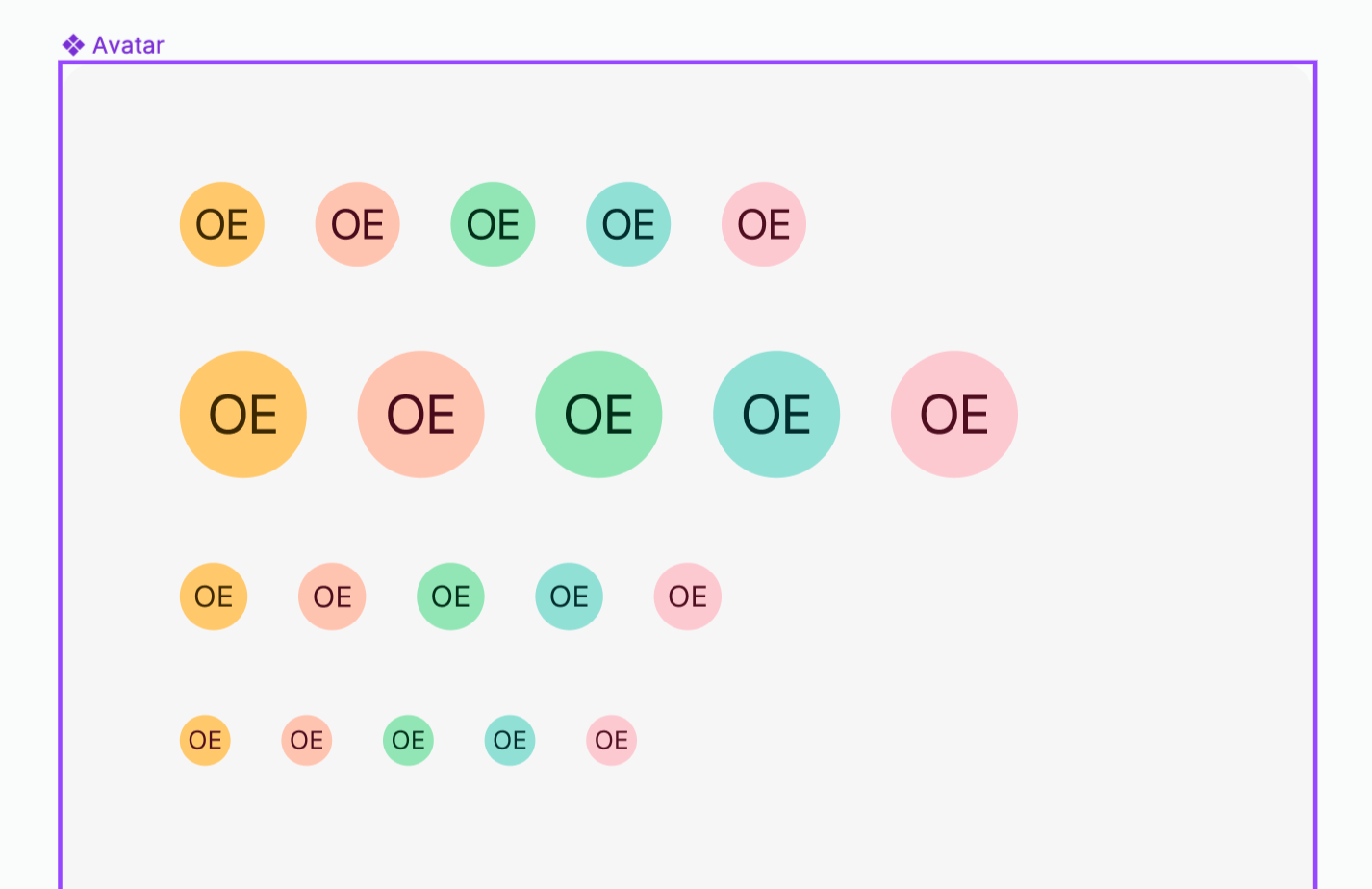
Task: Click the tiny teal OE avatar
Action: point(510,740)
